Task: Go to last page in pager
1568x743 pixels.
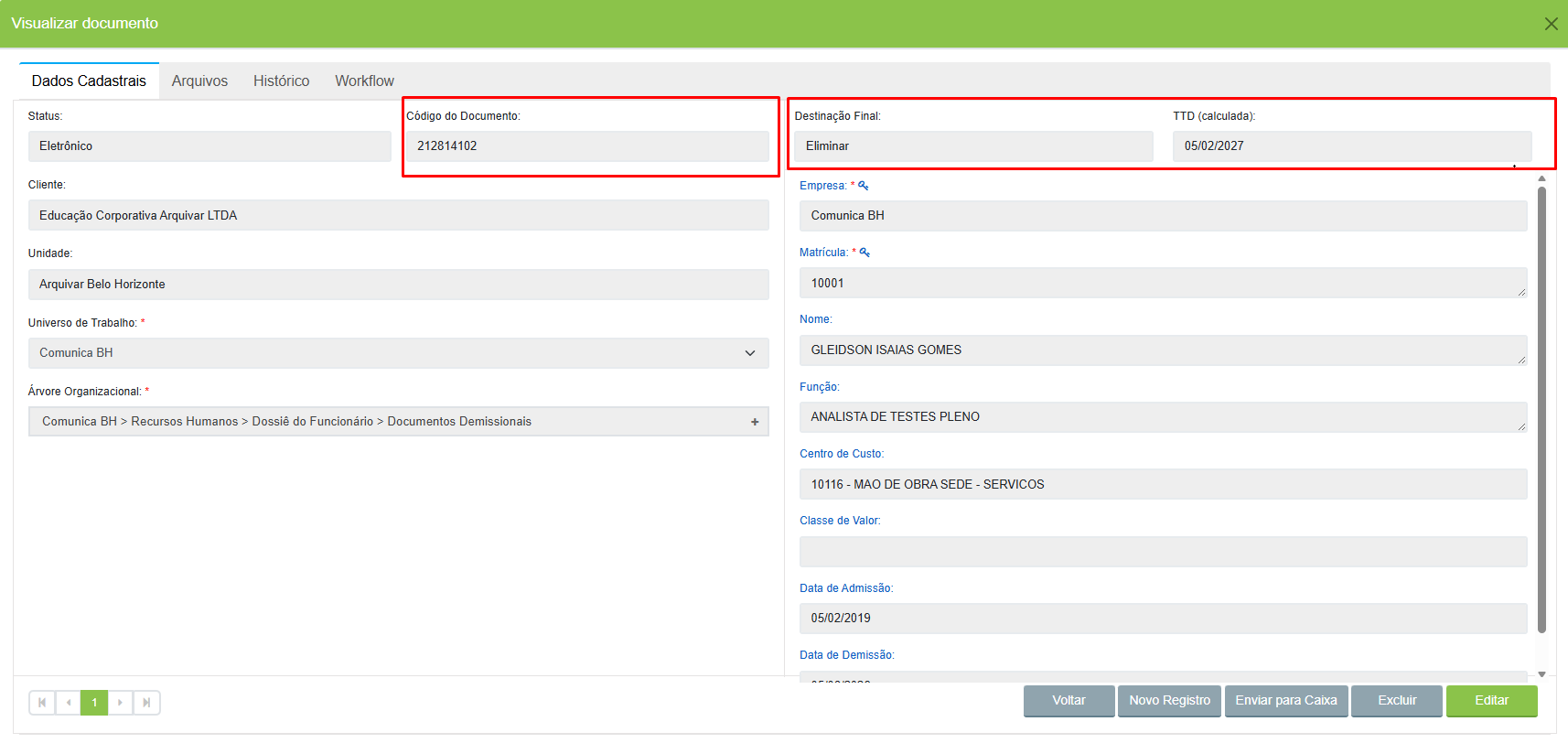Action: coord(146,703)
